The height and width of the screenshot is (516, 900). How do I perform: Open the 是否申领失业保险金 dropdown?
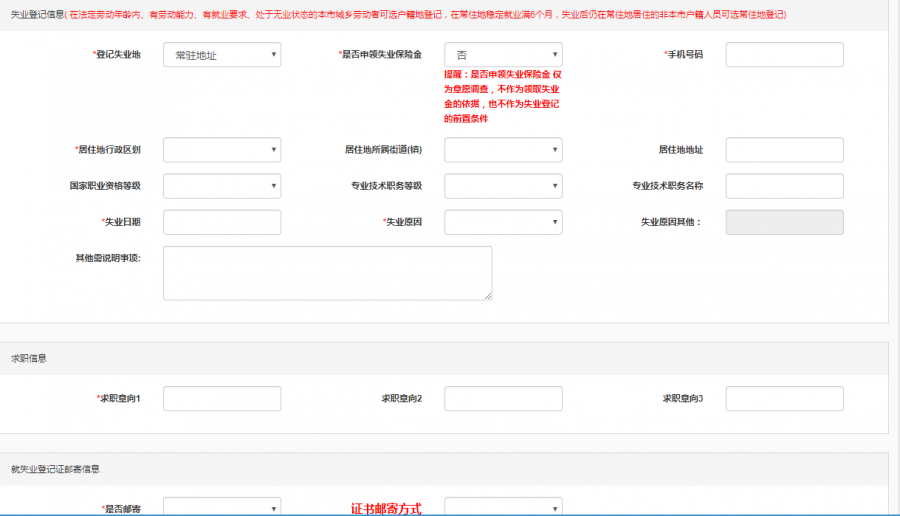[x=503, y=55]
